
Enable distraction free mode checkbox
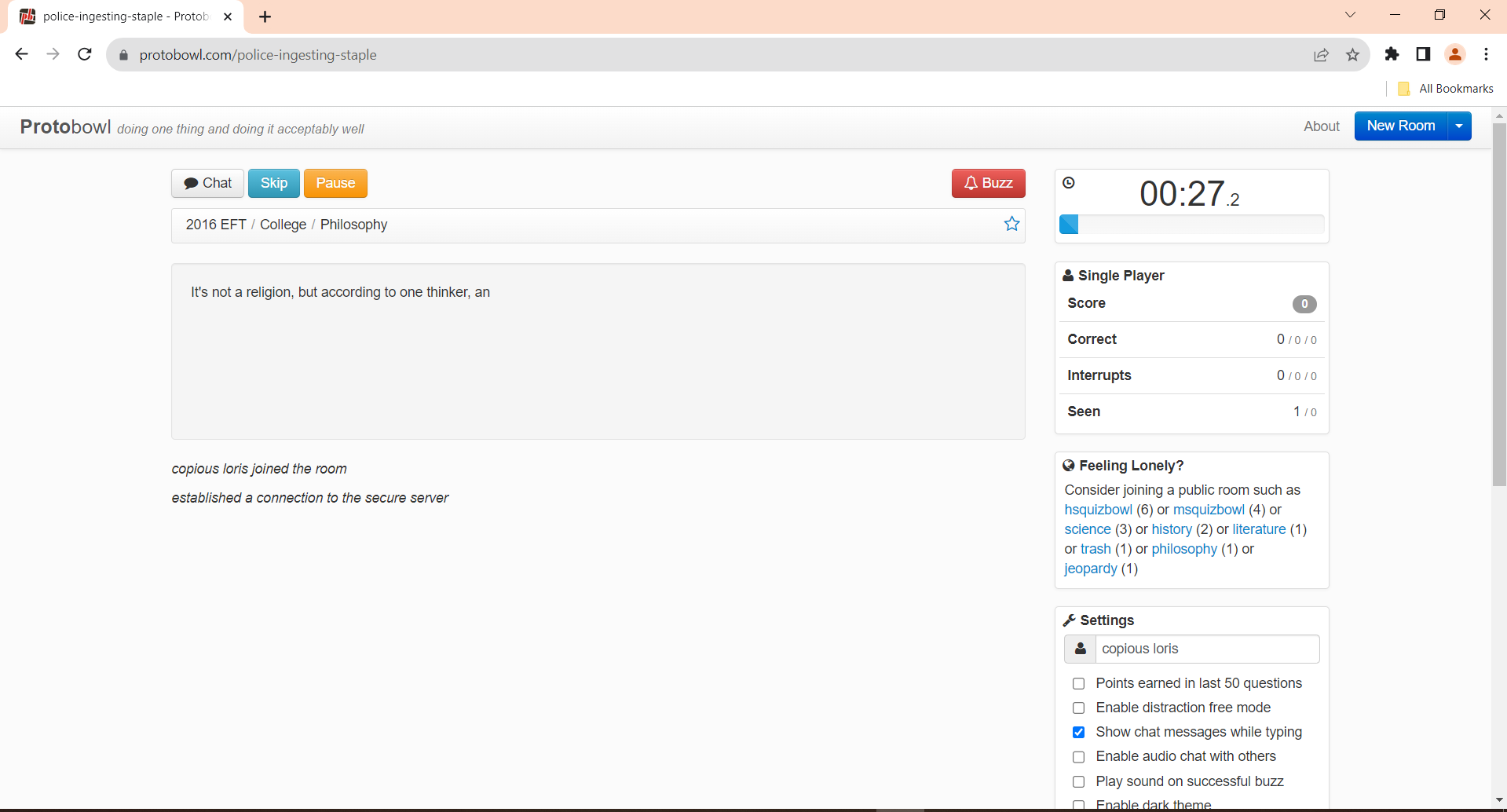(x=1079, y=708)
